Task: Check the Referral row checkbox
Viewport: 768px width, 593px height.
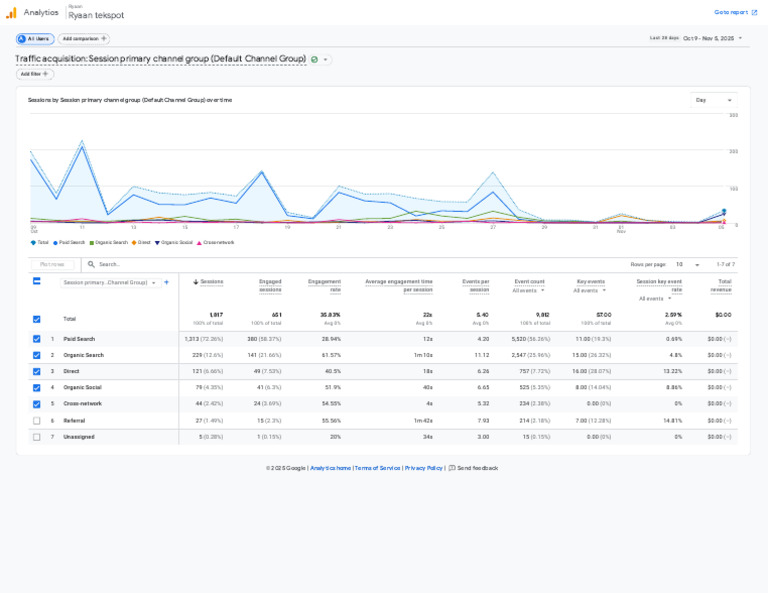Action: [37, 421]
